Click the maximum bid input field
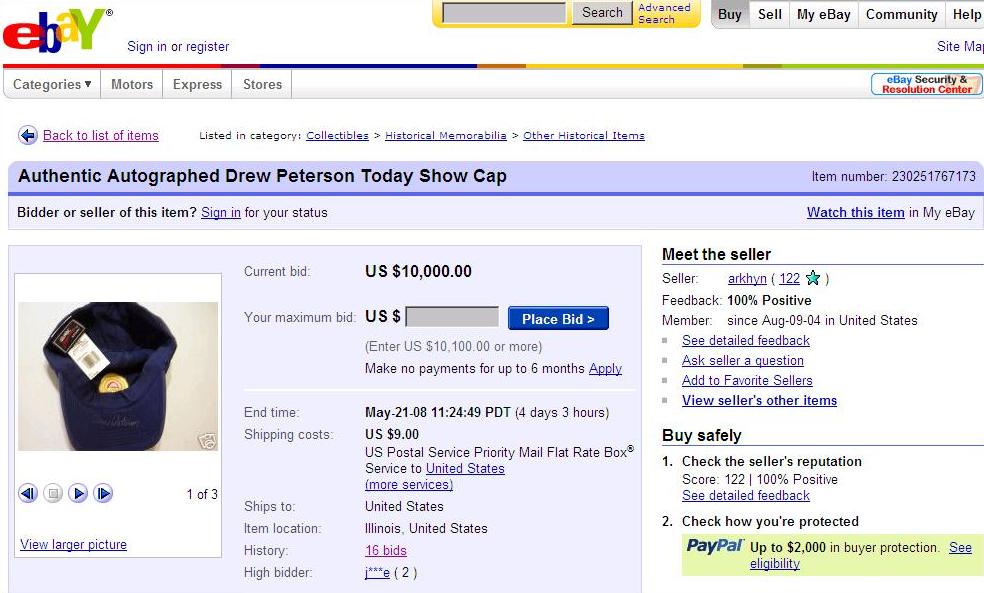Viewport: 984px width, 593px height. pos(452,317)
